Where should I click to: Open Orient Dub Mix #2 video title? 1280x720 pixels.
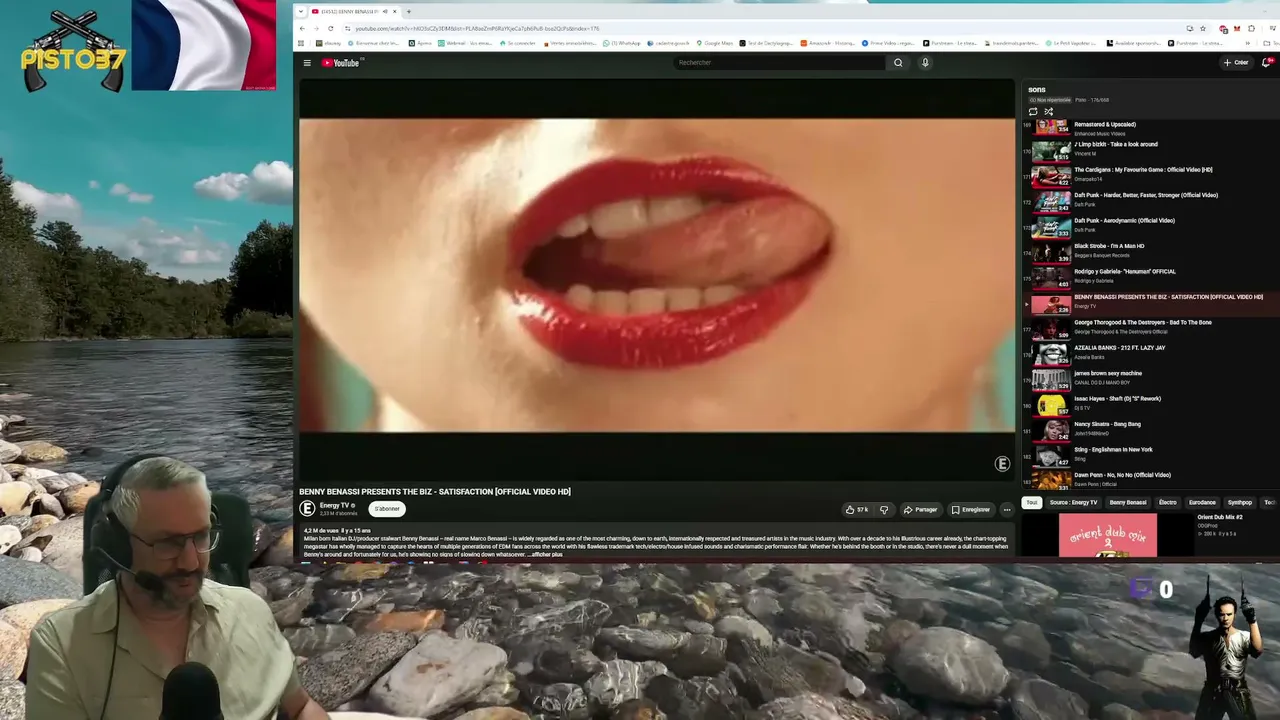click(x=1220, y=517)
